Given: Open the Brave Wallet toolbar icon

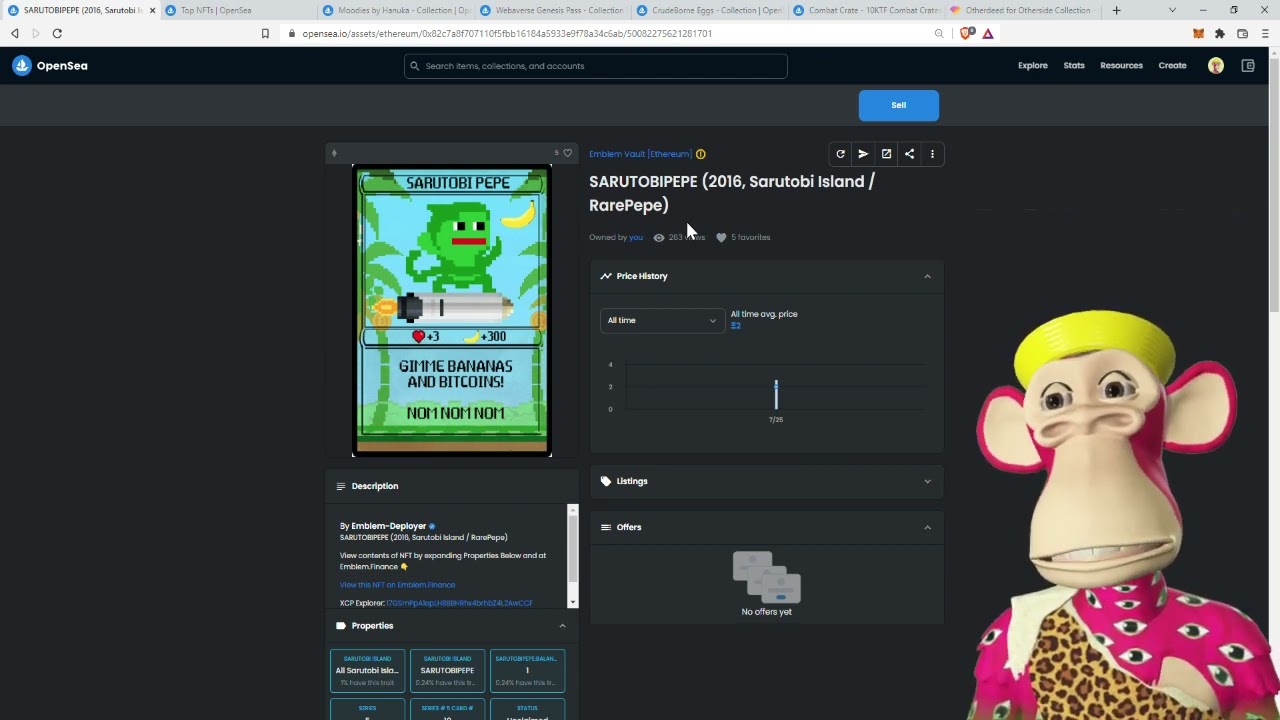Looking at the screenshot, I should [x=1243, y=33].
